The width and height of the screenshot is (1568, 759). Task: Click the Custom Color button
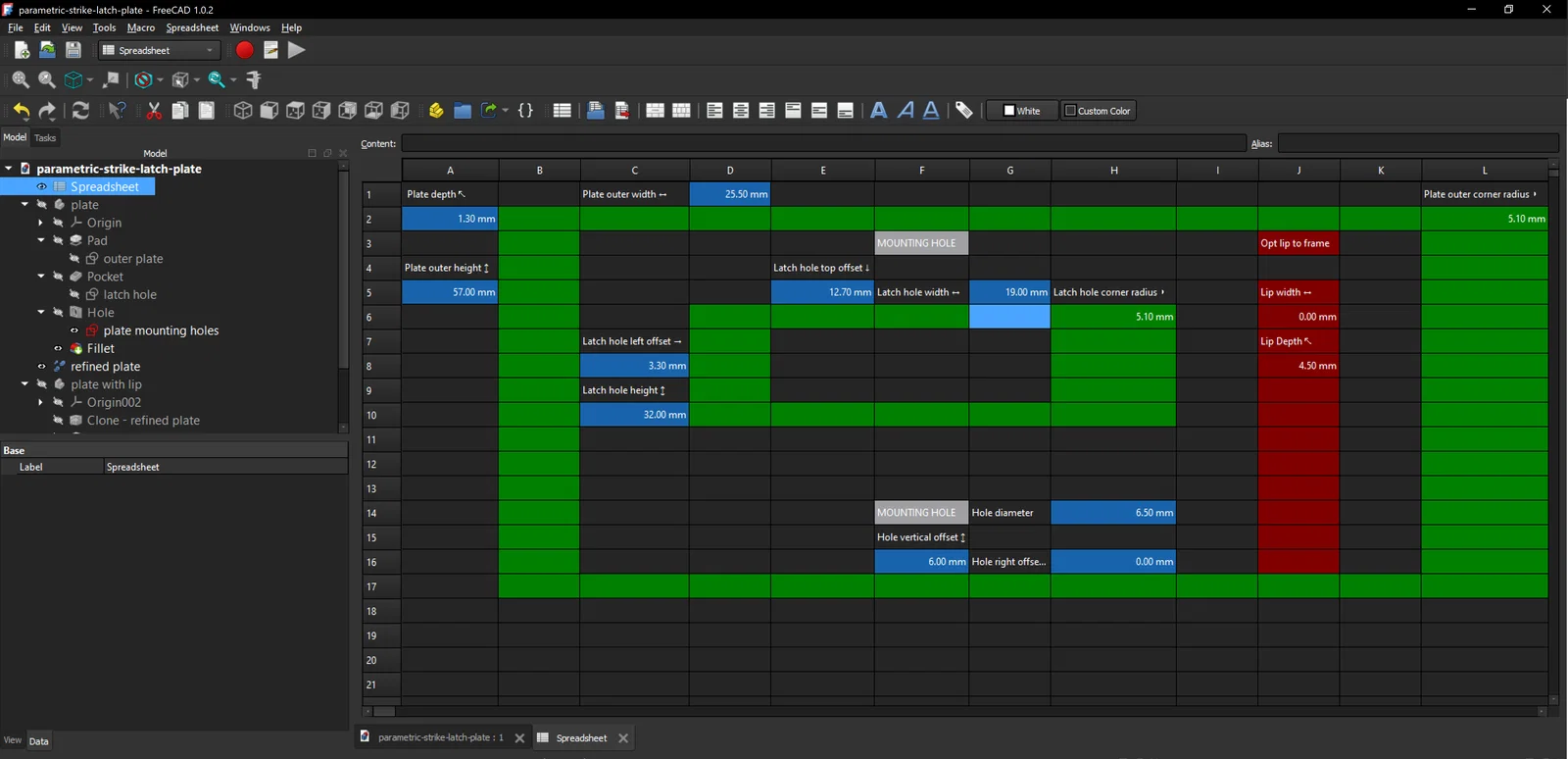tap(1098, 111)
